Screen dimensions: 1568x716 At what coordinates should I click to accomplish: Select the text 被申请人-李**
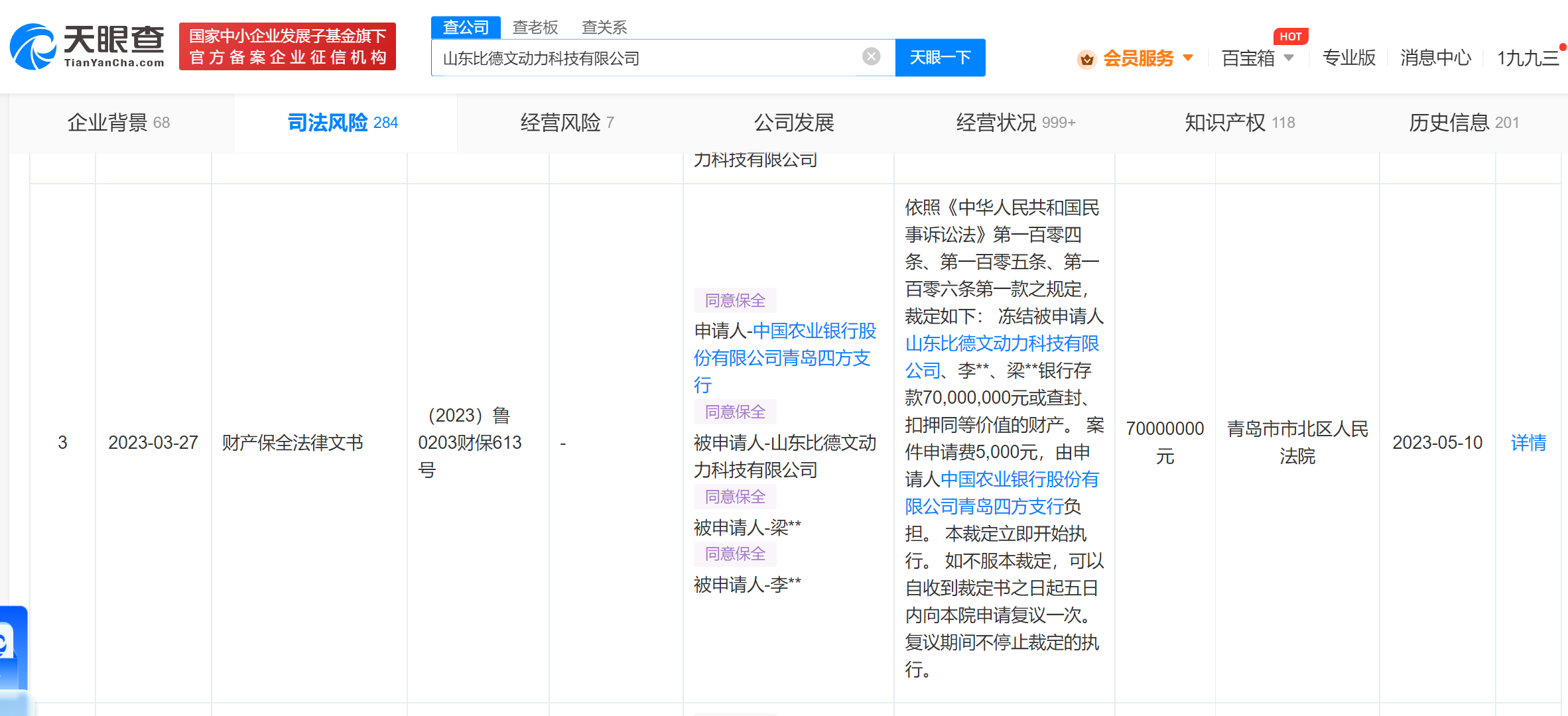(748, 584)
